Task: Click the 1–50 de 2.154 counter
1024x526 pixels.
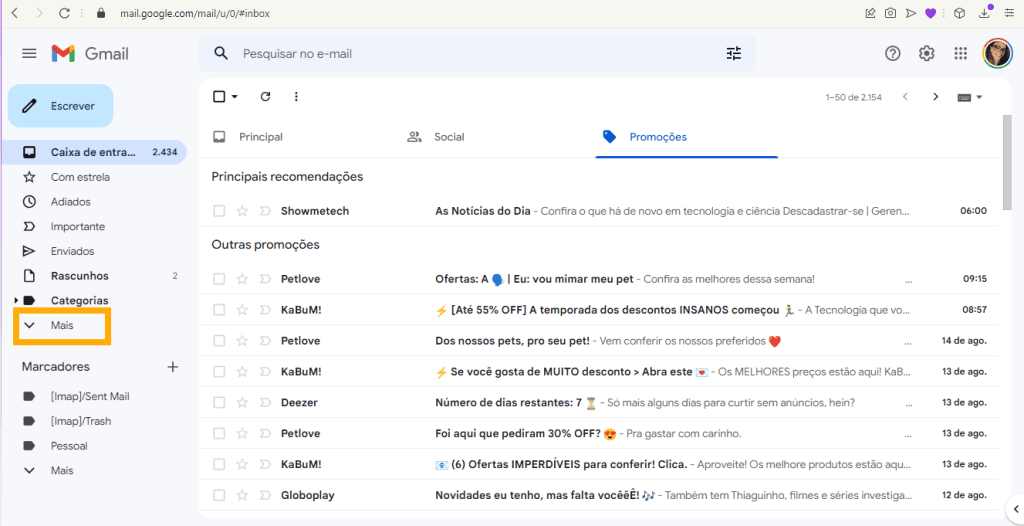Action: tap(854, 97)
